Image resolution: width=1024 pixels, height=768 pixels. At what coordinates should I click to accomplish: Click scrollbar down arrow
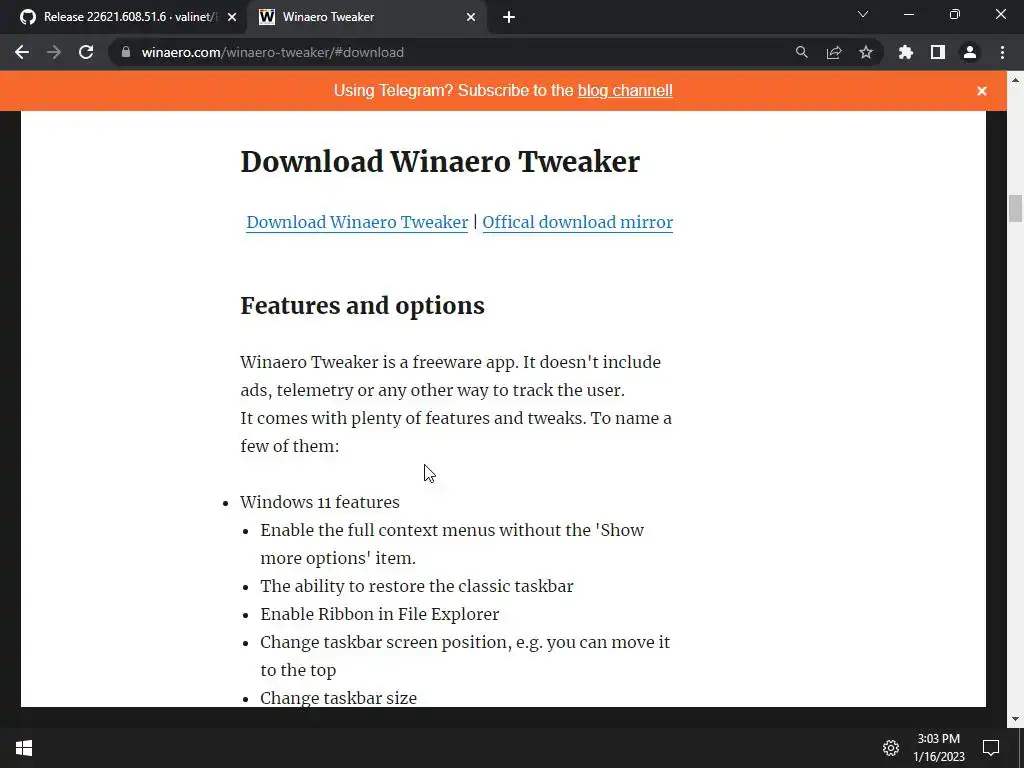[1015, 719]
